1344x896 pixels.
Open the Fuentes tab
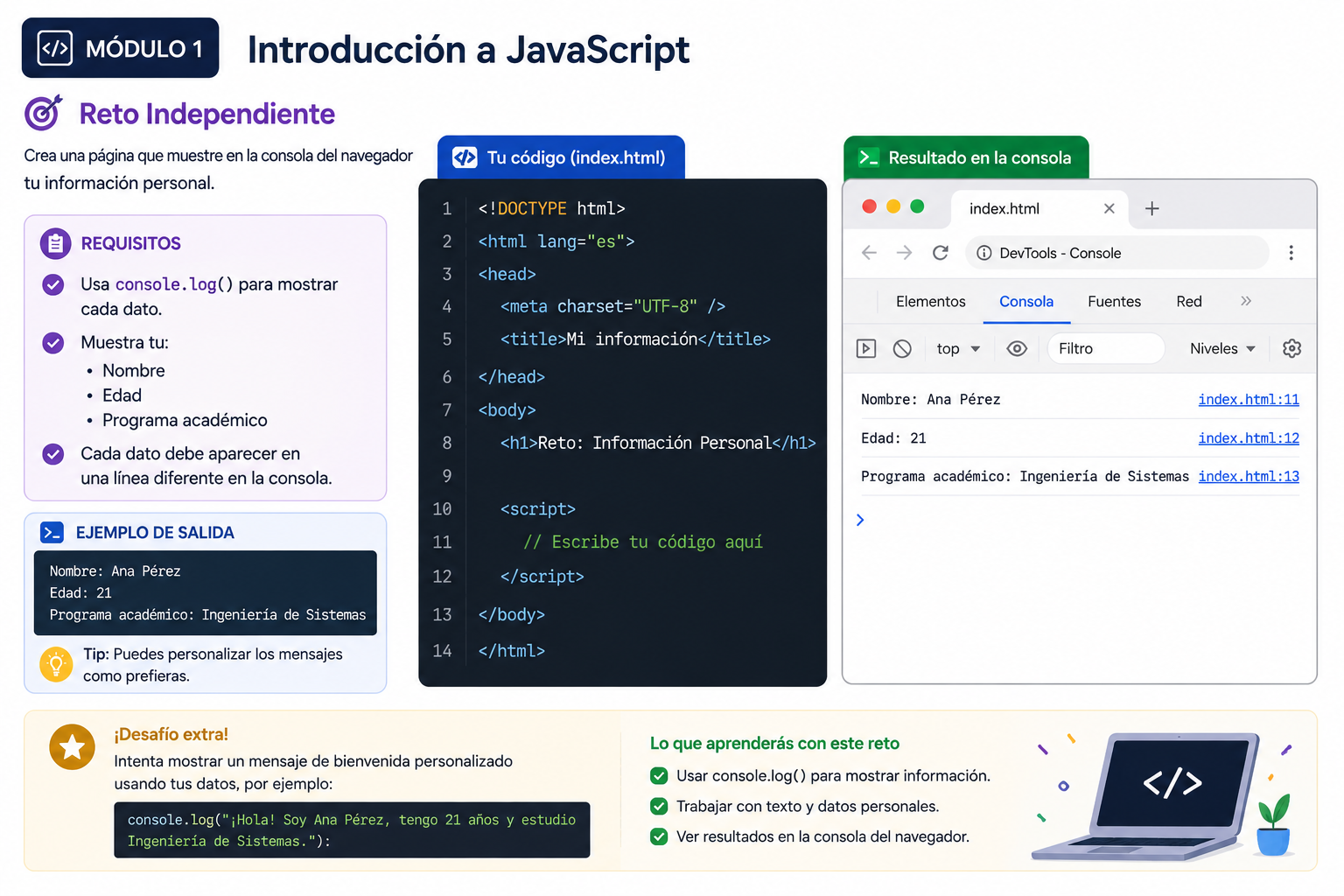(x=1114, y=301)
